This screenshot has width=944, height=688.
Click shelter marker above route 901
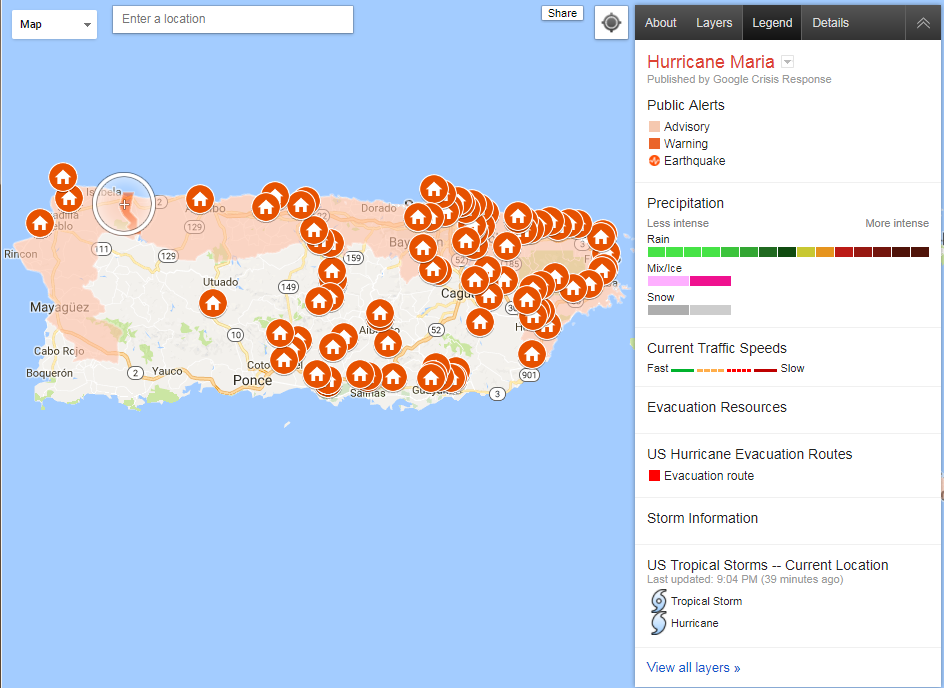coord(532,354)
